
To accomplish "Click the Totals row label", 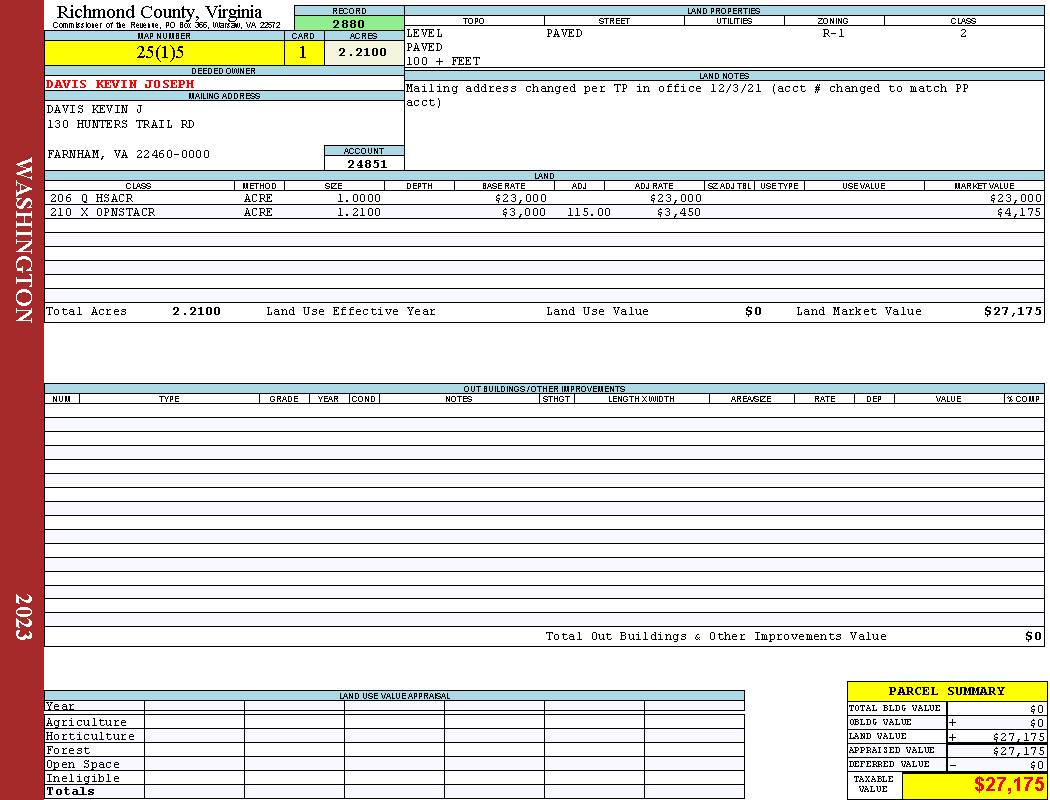I will click(x=70, y=791).
